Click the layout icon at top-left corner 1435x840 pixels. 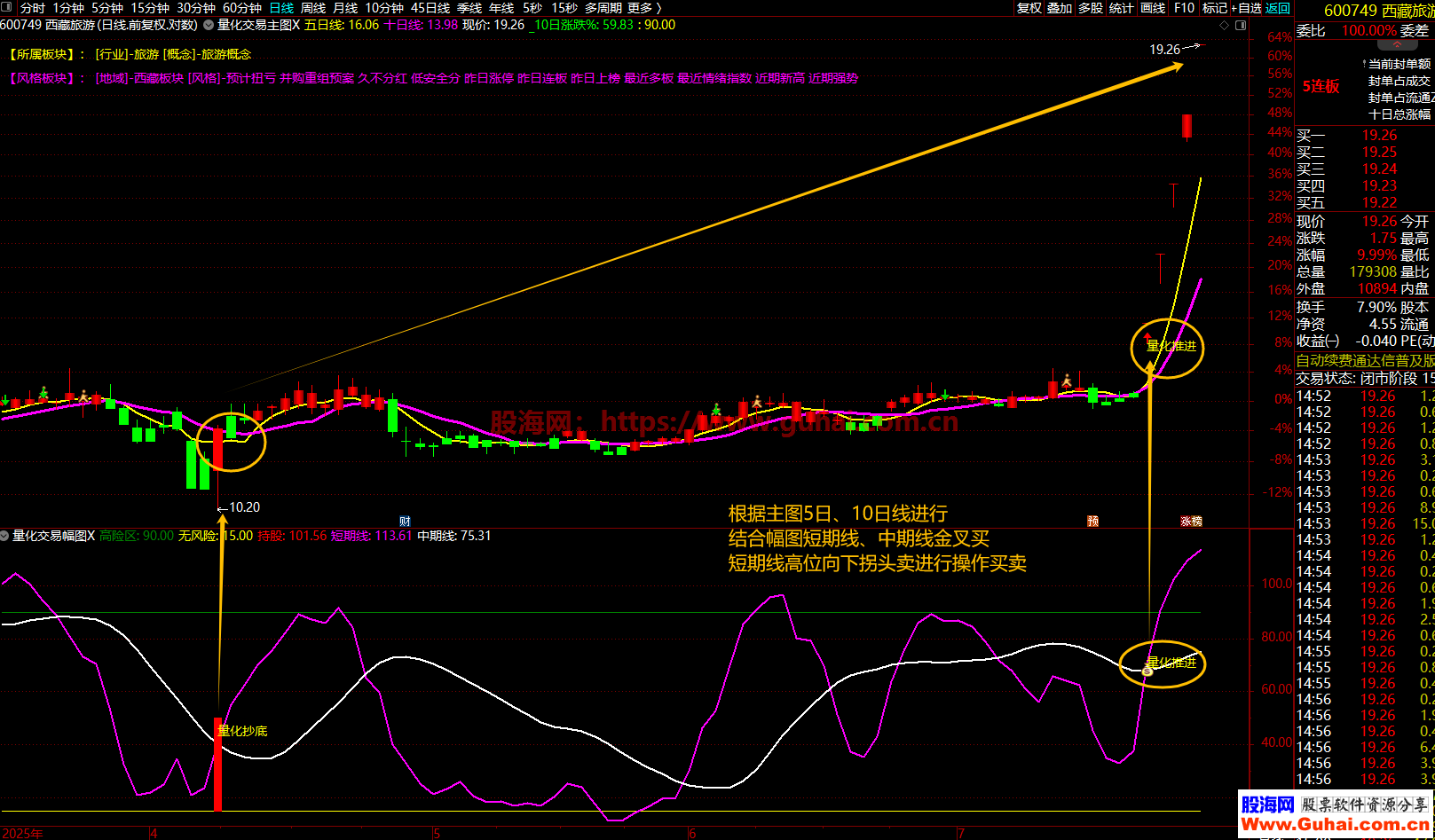(6, 8)
